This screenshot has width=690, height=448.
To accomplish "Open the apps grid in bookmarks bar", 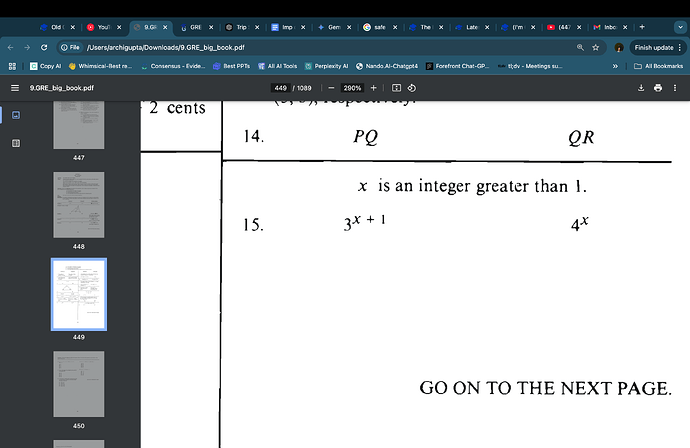I will (x=12, y=66).
